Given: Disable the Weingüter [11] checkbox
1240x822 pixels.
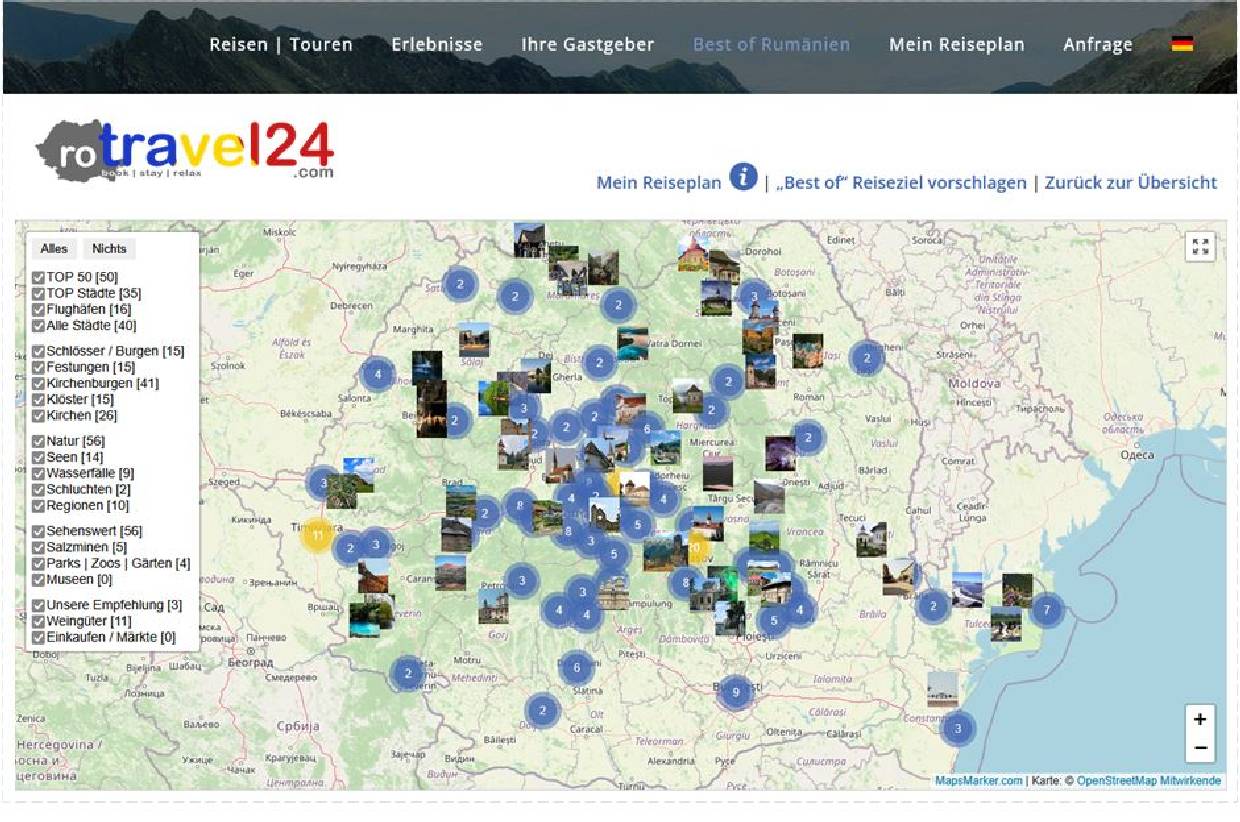Looking at the screenshot, I should (38, 622).
